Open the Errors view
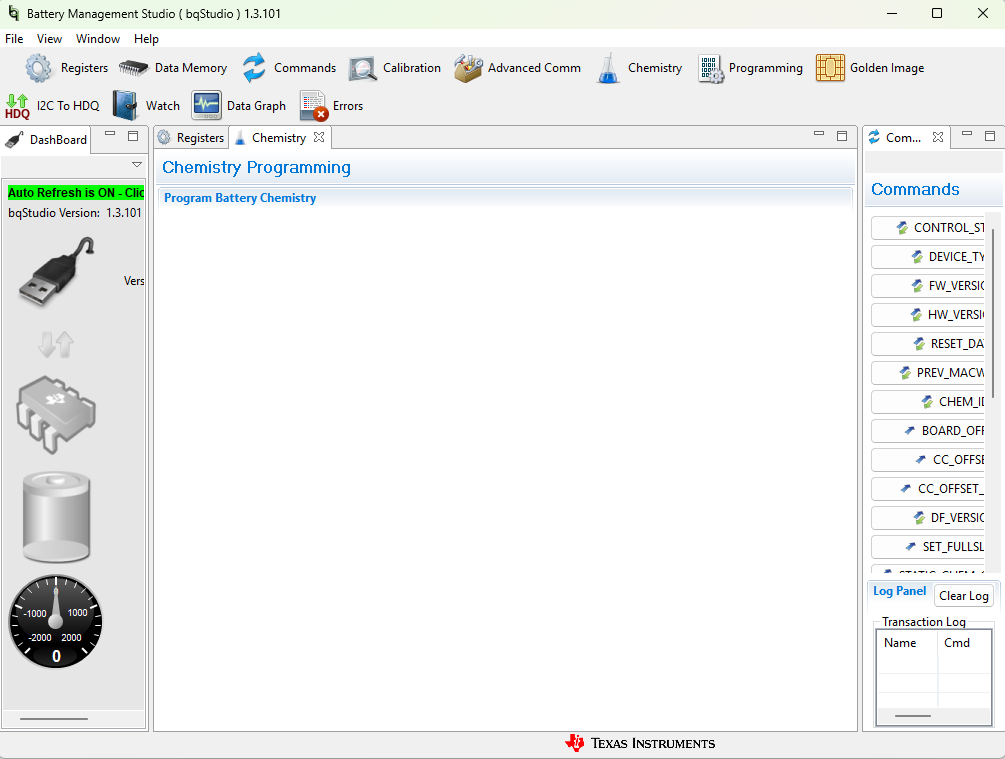 [x=314, y=106]
